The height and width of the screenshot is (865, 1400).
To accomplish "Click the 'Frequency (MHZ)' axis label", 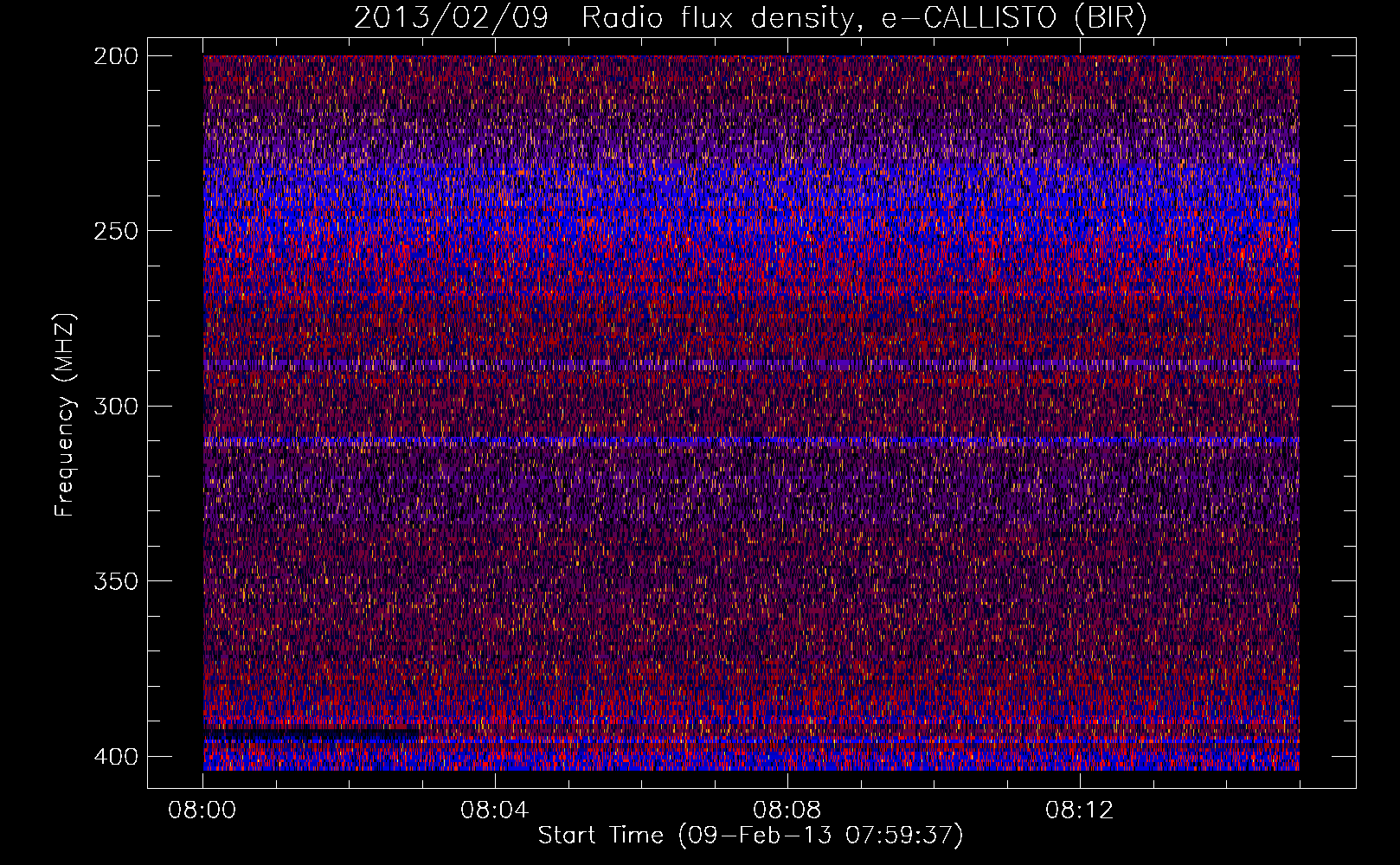I will pyautogui.click(x=65, y=414).
